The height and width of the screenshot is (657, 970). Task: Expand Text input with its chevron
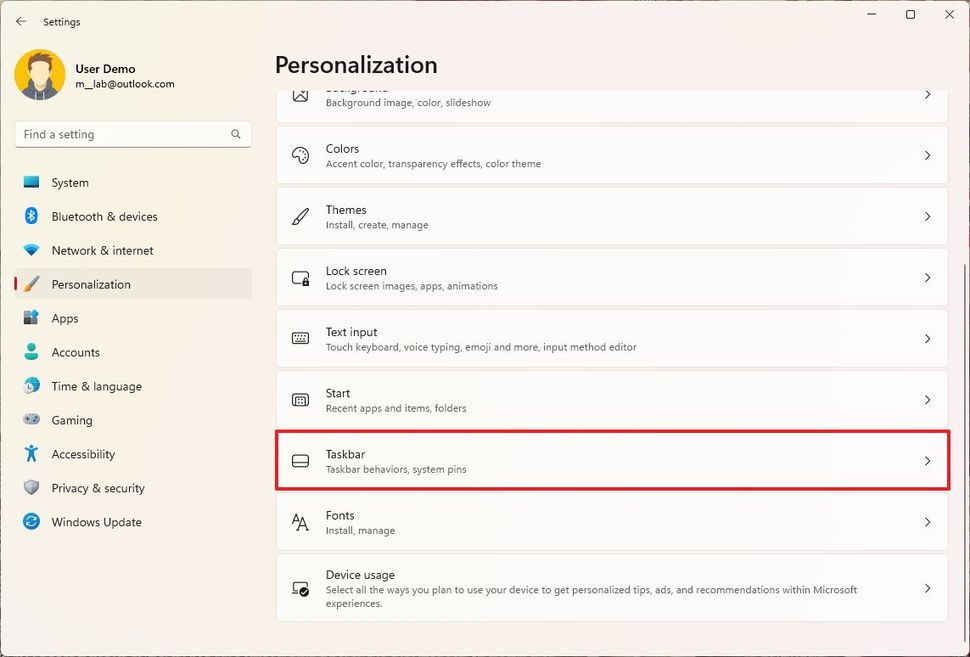pyautogui.click(x=927, y=339)
